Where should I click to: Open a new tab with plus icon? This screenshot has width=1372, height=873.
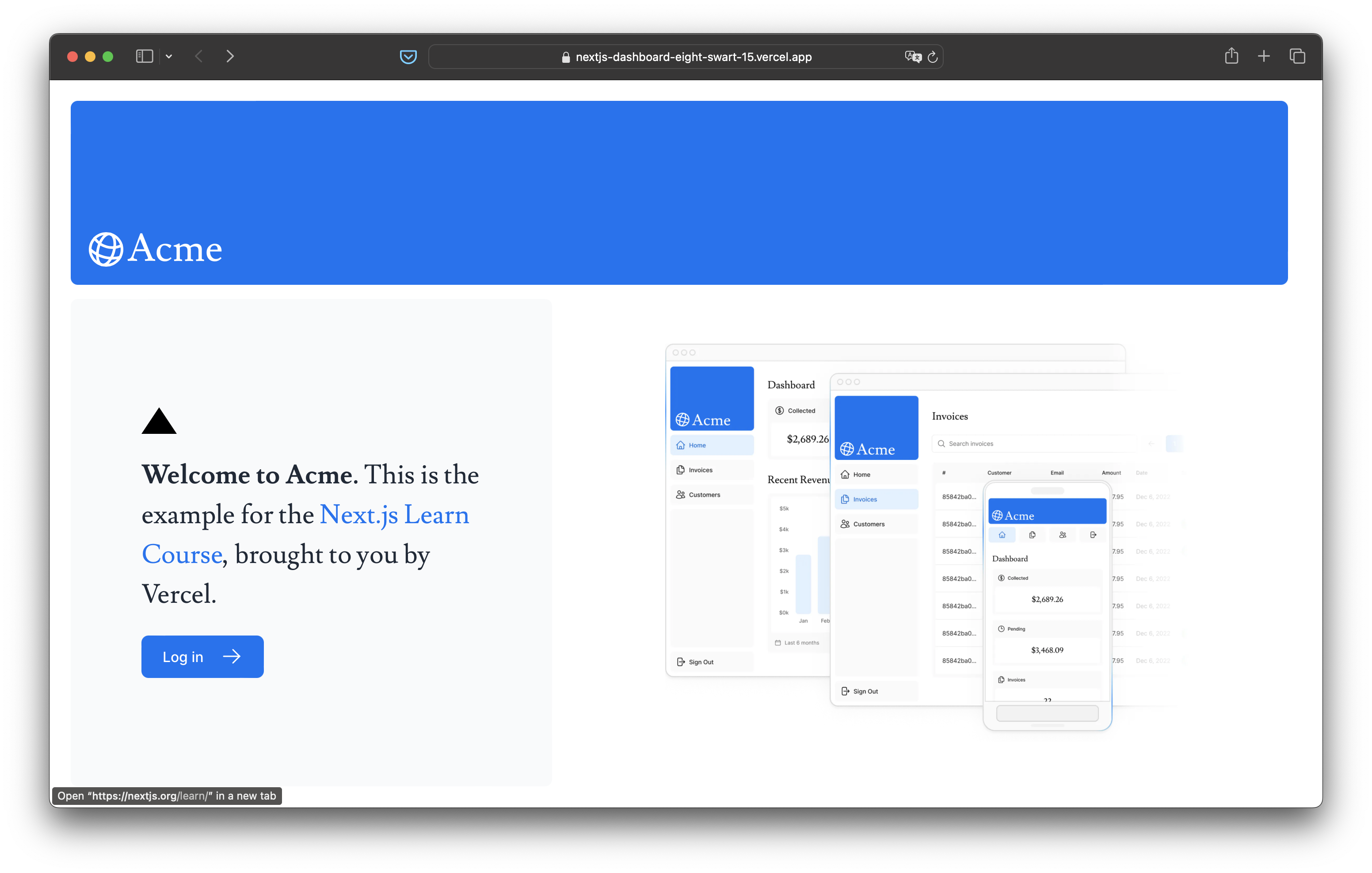tap(1264, 56)
